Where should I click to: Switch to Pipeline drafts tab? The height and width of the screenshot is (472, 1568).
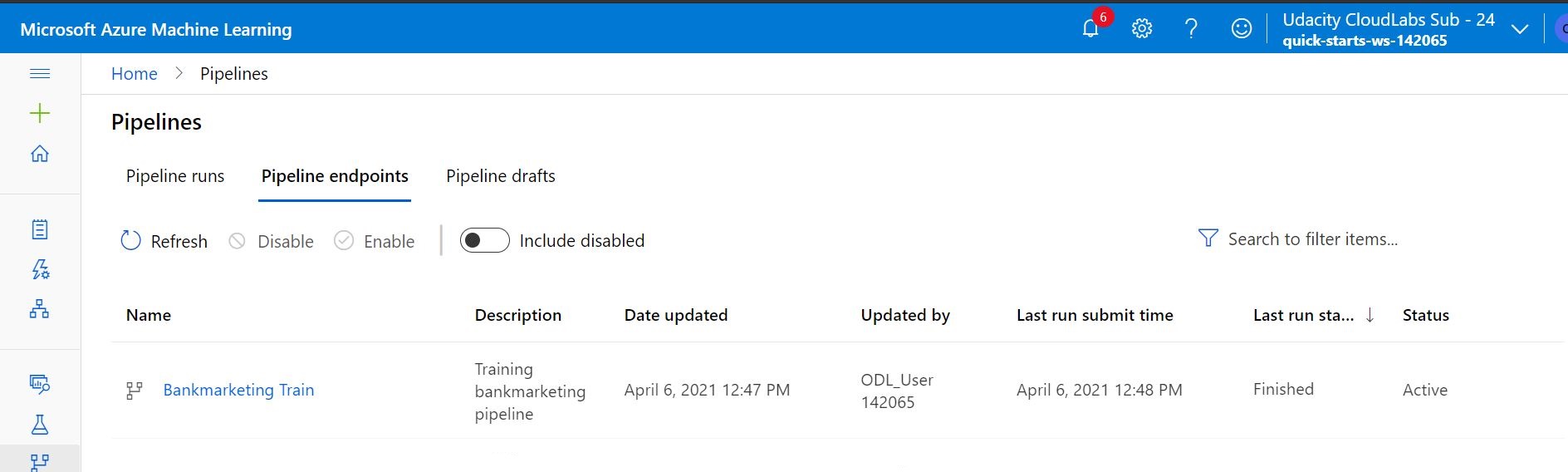[501, 176]
